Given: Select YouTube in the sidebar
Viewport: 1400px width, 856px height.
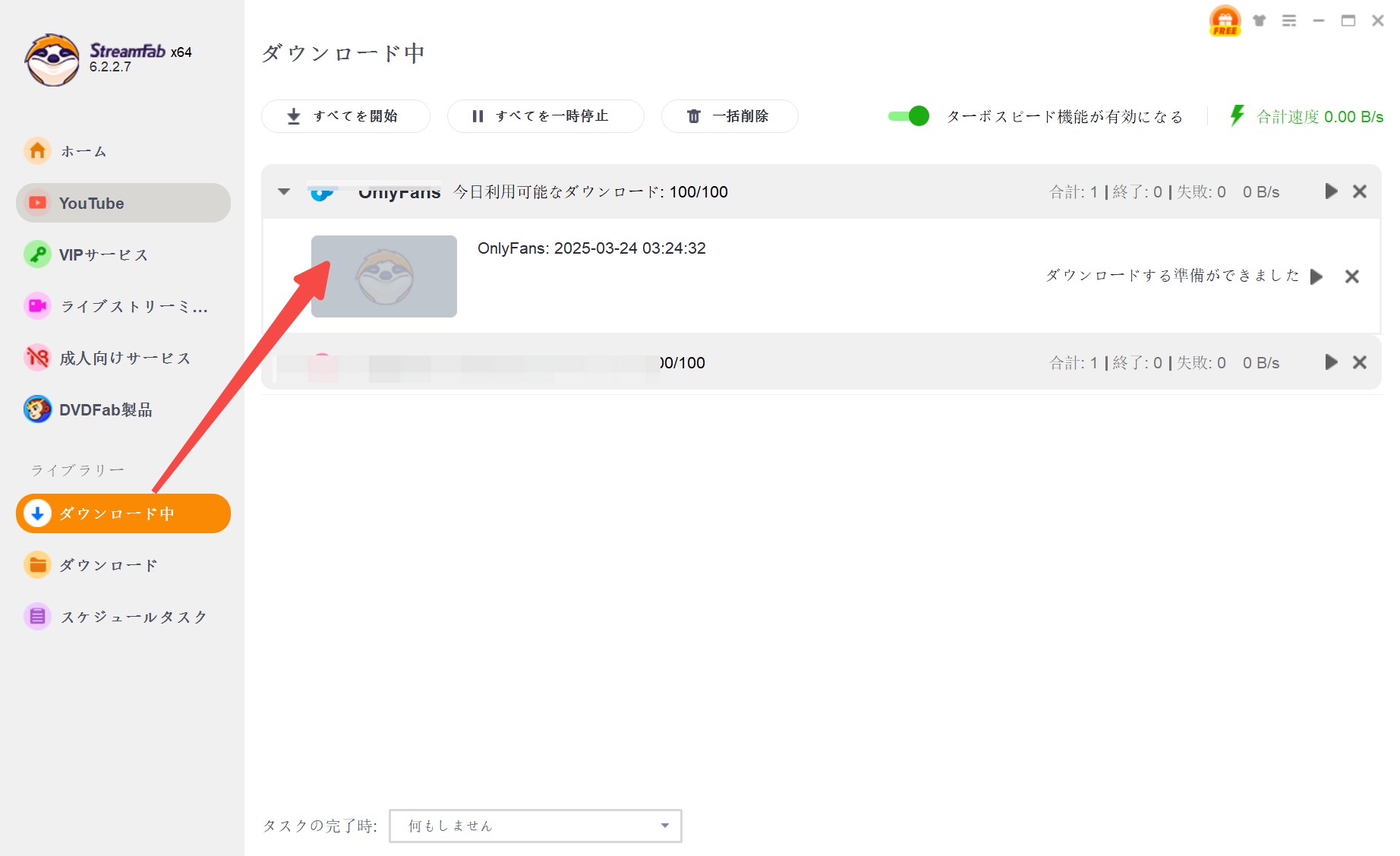Looking at the screenshot, I should pyautogui.click(x=123, y=203).
